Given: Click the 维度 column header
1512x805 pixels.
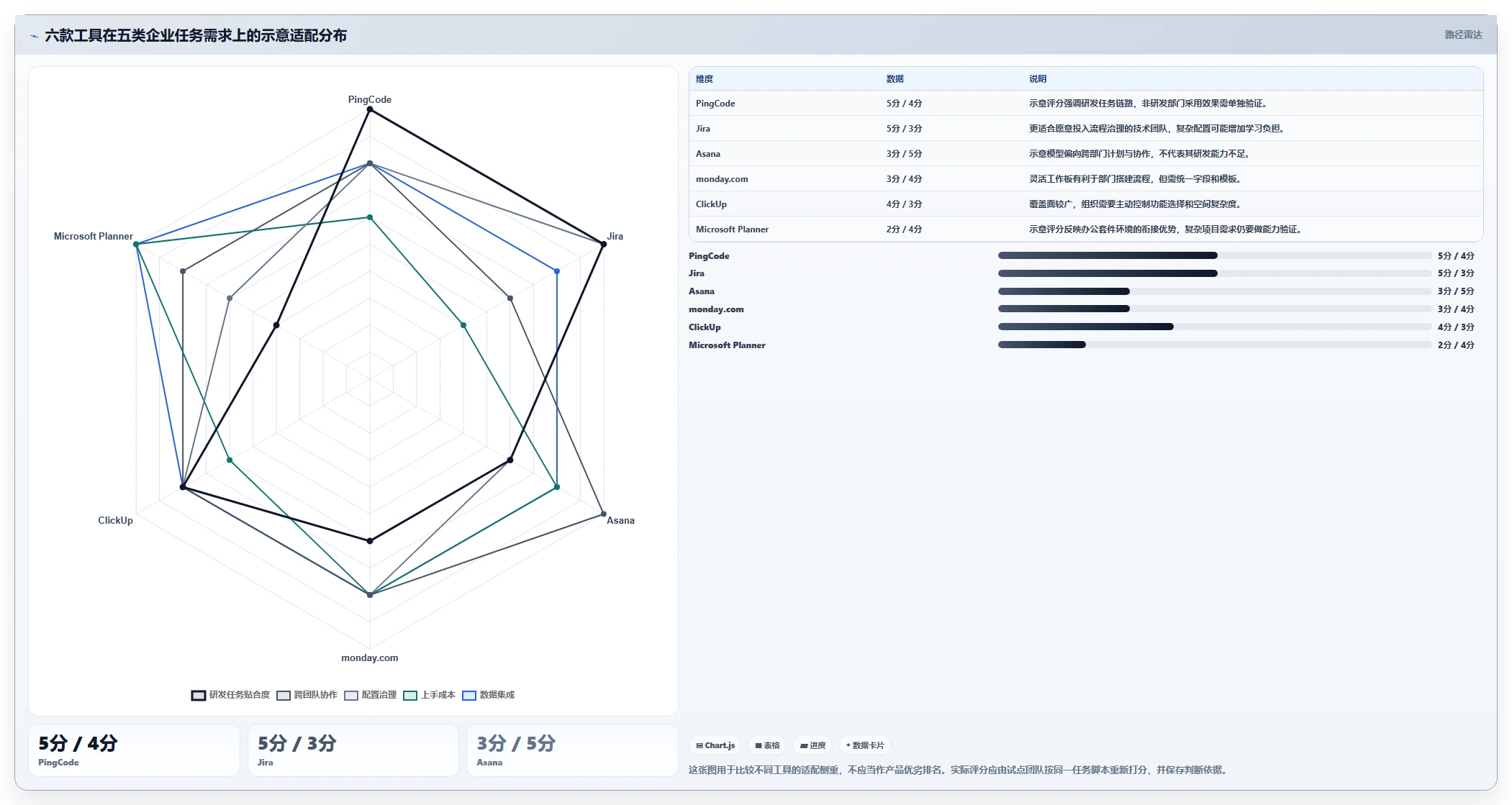Looking at the screenshot, I should click(x=705, y=79).
